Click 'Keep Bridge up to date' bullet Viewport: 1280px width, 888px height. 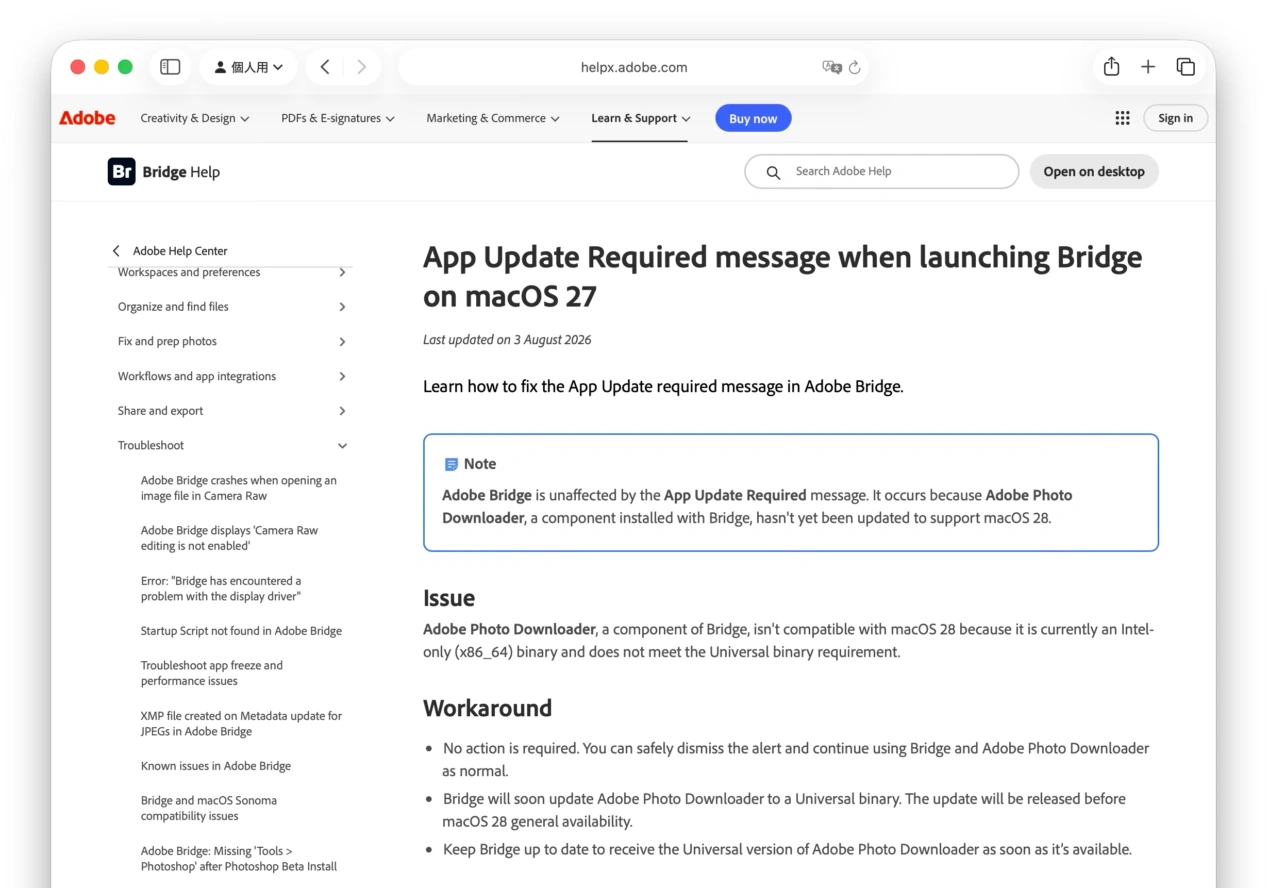click(x=787, y=849)
